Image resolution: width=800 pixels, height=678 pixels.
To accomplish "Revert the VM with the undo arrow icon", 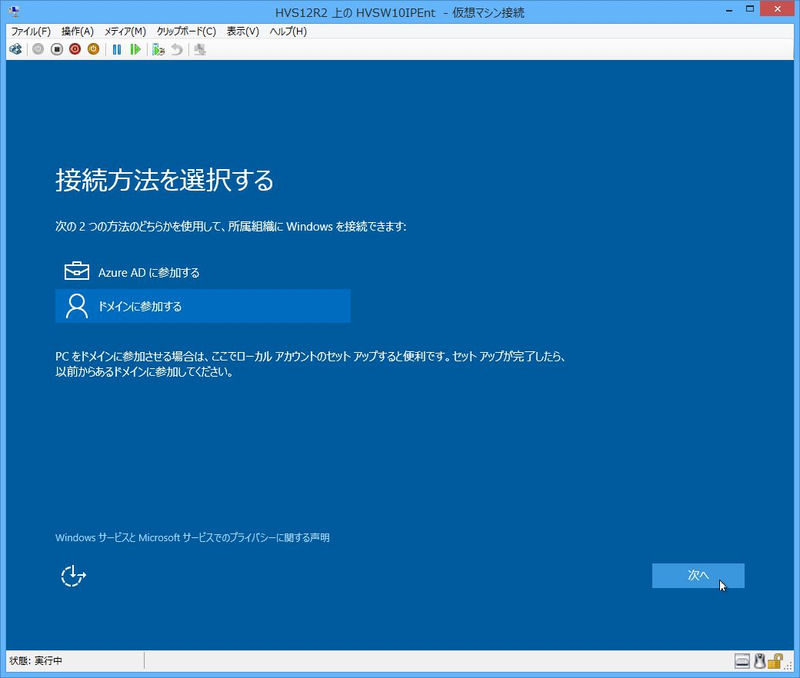I will [x=177, y=49].
